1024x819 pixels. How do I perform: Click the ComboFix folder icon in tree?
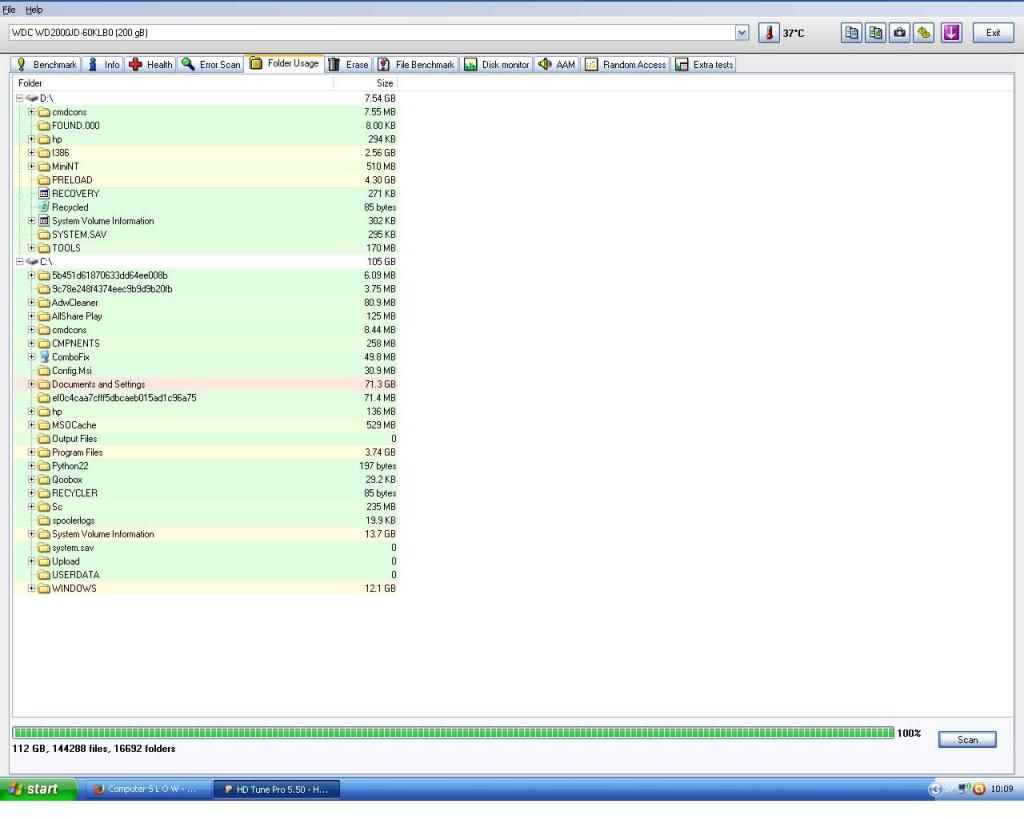tap(44, 357)
